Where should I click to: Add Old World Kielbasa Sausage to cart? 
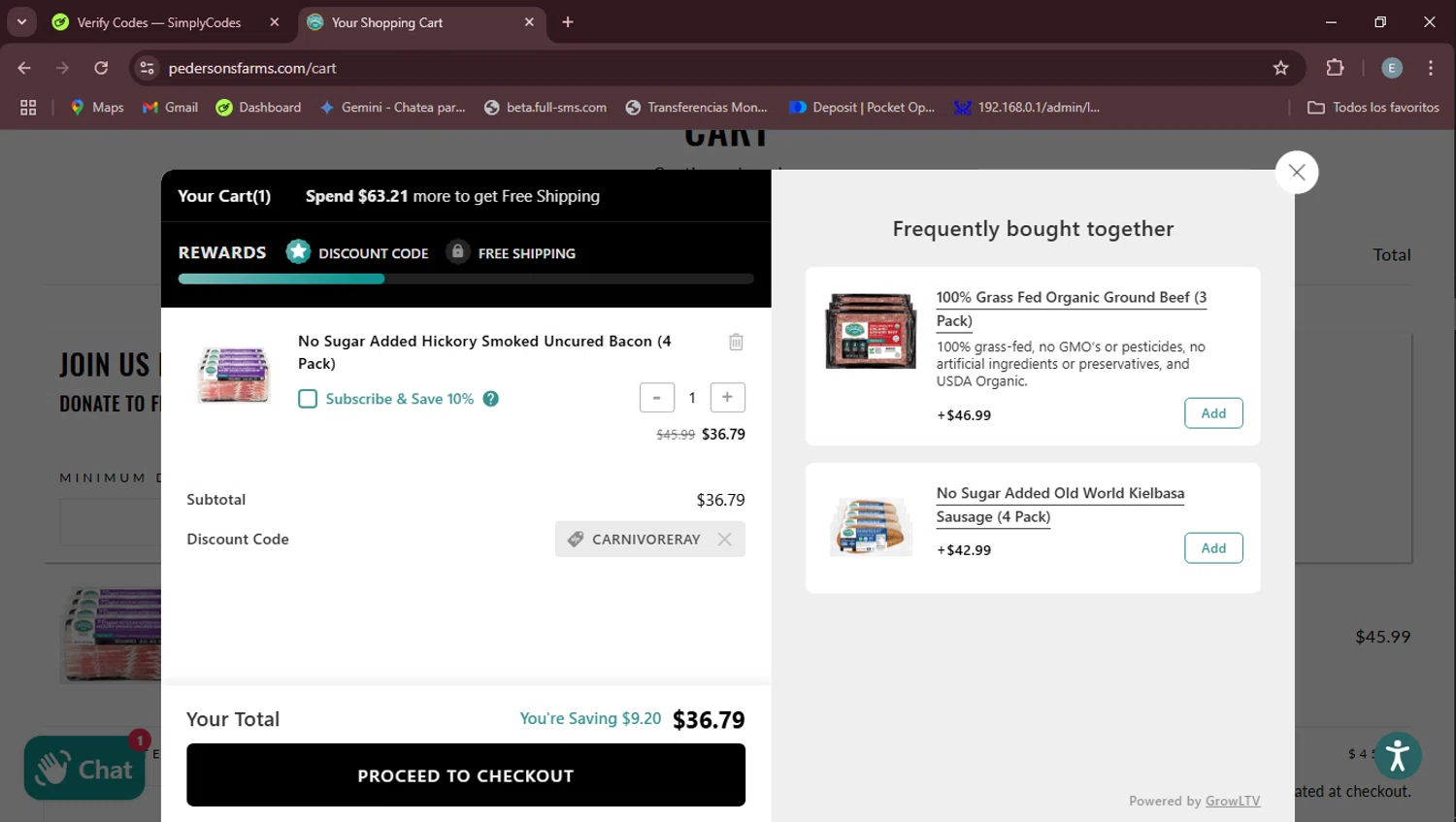1213,548
